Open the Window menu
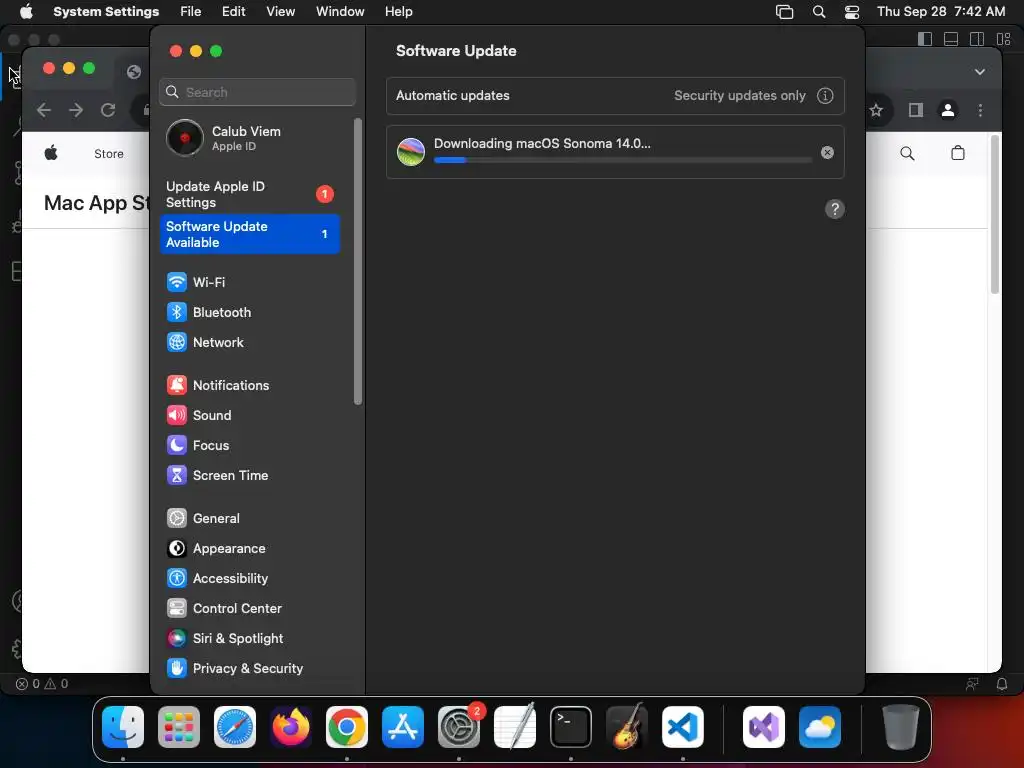This screenshot has width=1024, height=768. click(340, 12)
